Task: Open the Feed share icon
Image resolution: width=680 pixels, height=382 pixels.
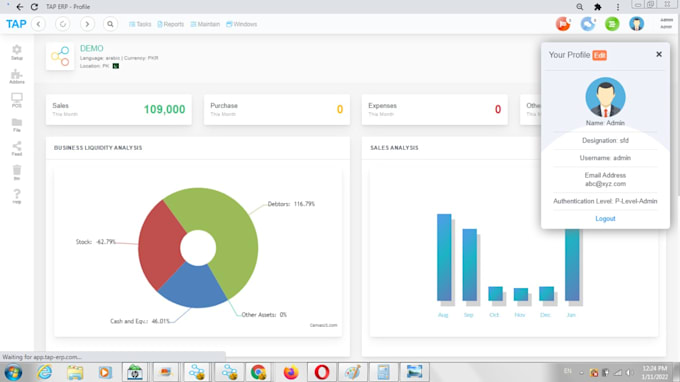Action: pos(16,149)
